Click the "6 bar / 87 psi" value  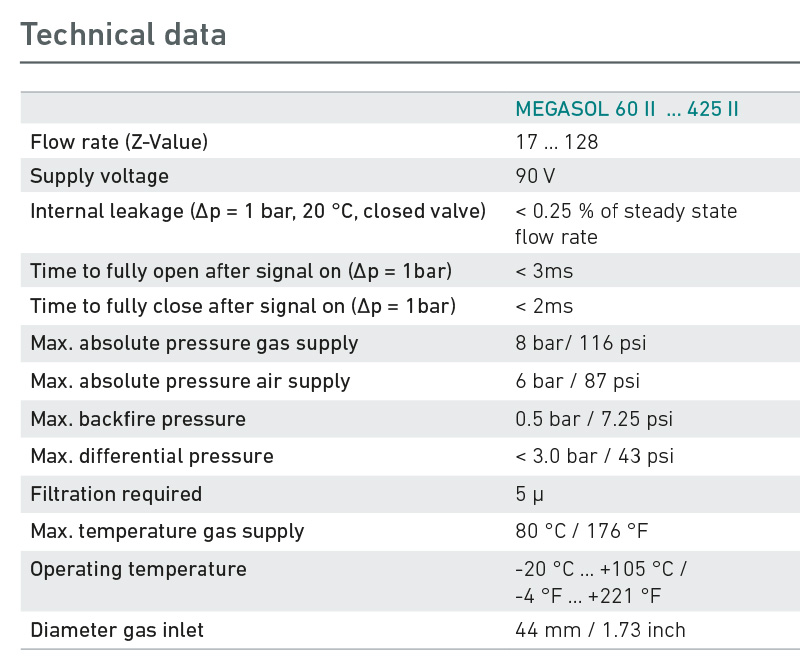click(577, 381)
